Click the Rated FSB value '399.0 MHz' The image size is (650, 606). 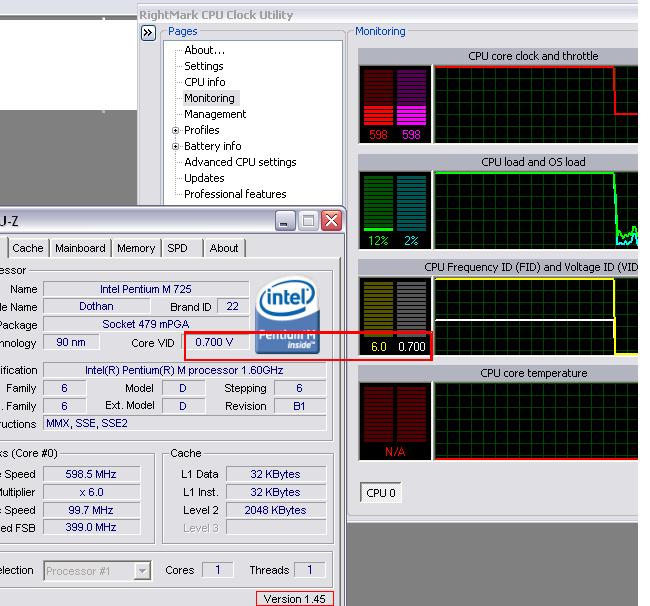point(91,527)
